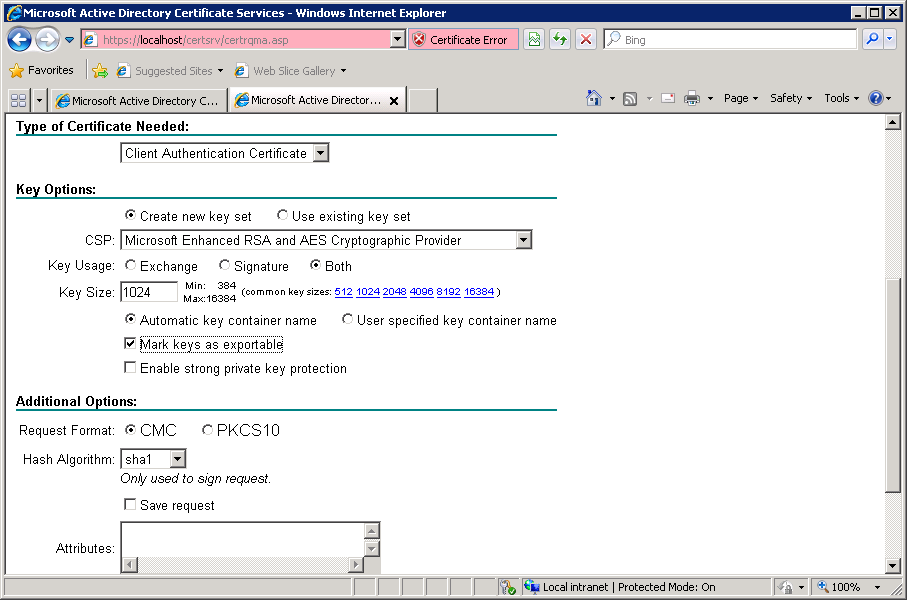Select Use existing key set radio

click(282, 215)
